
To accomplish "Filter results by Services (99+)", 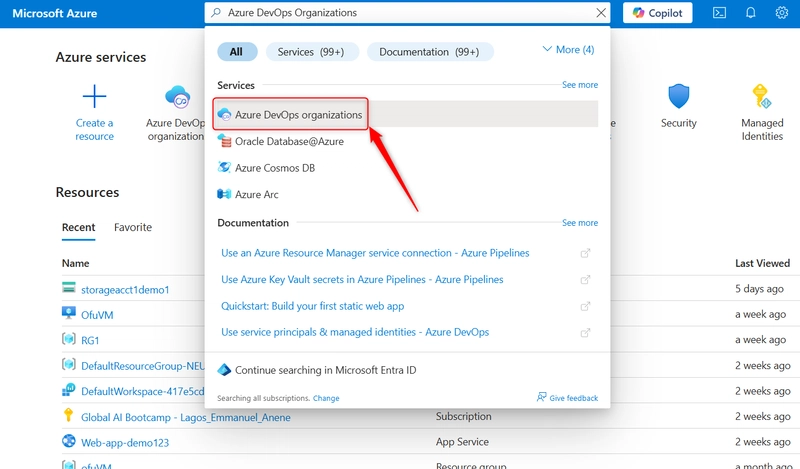I will (x=311, y=52).
